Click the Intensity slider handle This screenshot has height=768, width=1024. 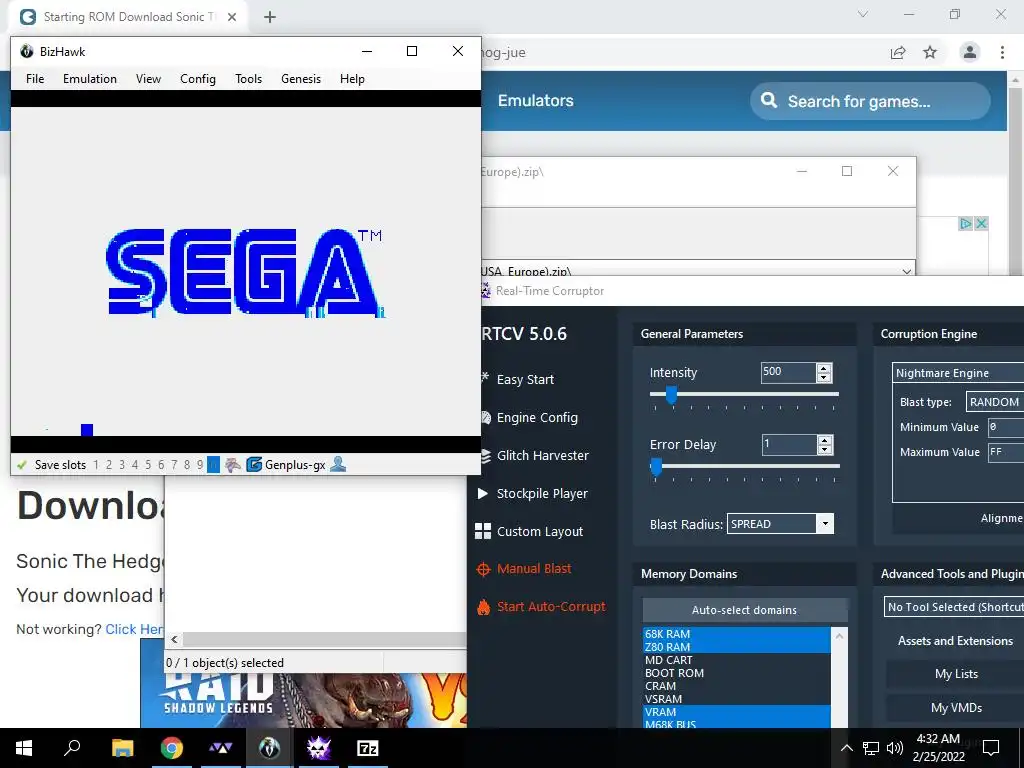(x=671, y=394)
